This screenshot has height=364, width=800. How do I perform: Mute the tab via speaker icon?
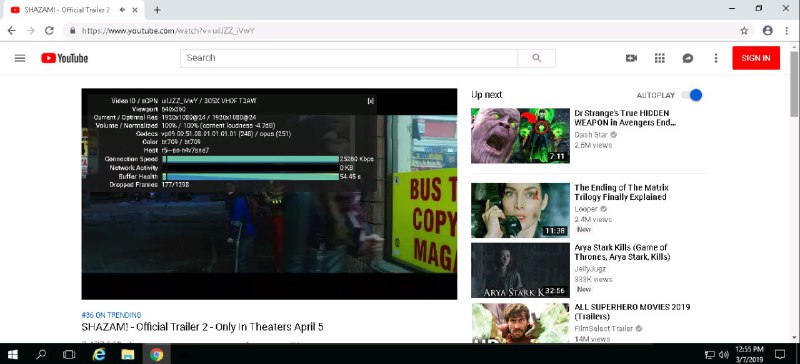(122, 10)
